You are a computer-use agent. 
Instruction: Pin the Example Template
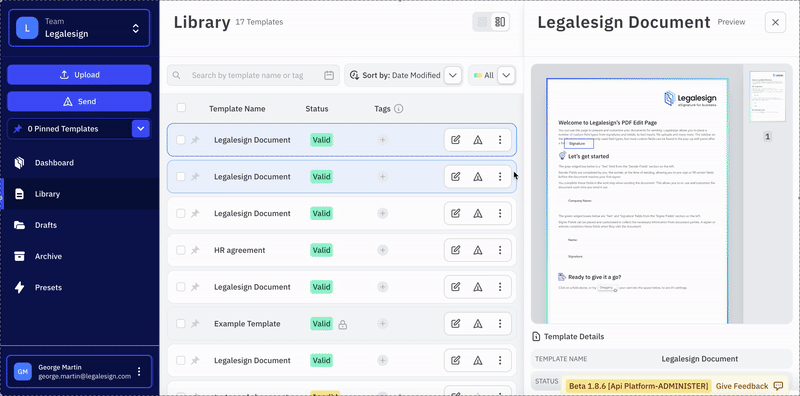195,324
